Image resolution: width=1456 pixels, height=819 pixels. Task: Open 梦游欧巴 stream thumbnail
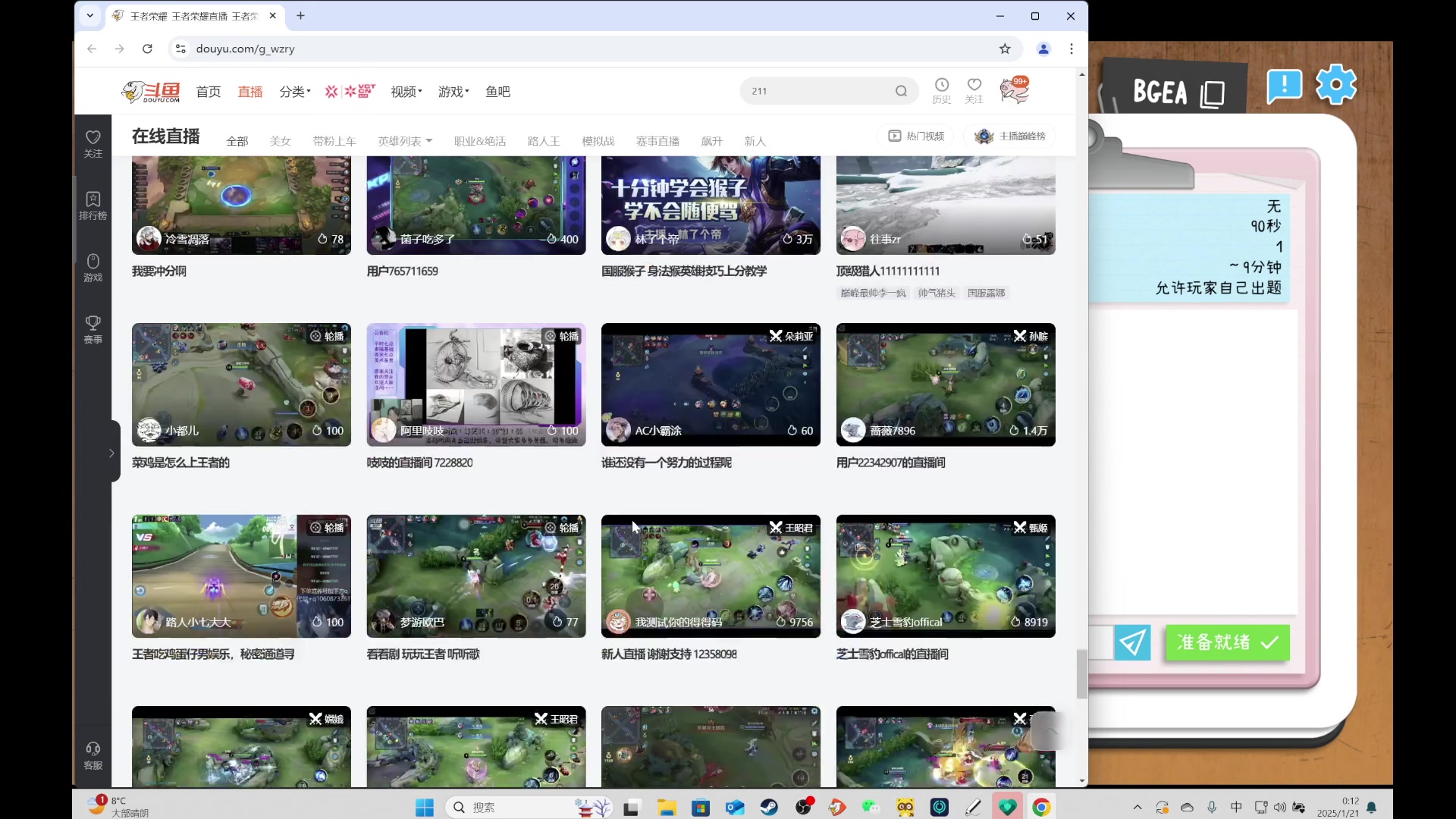[476, 576]
